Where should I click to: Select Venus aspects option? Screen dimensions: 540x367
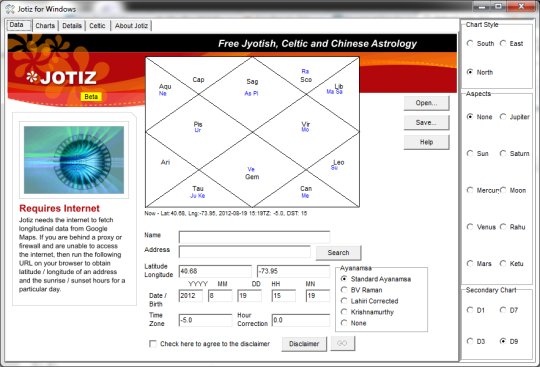[481, 227]
